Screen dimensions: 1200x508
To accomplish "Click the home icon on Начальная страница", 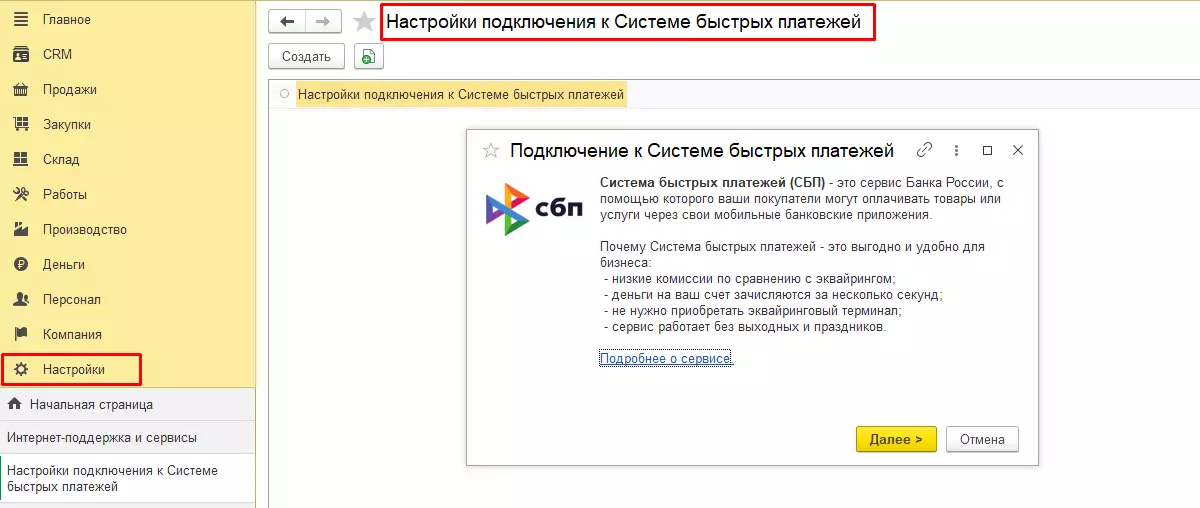I will click(15, 404).
